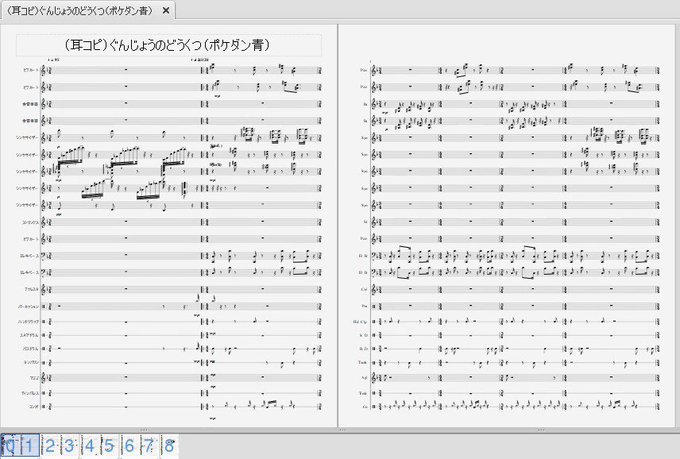Select the パーカッション staff label on first page
680x459 pixels.
pos(29,306)
